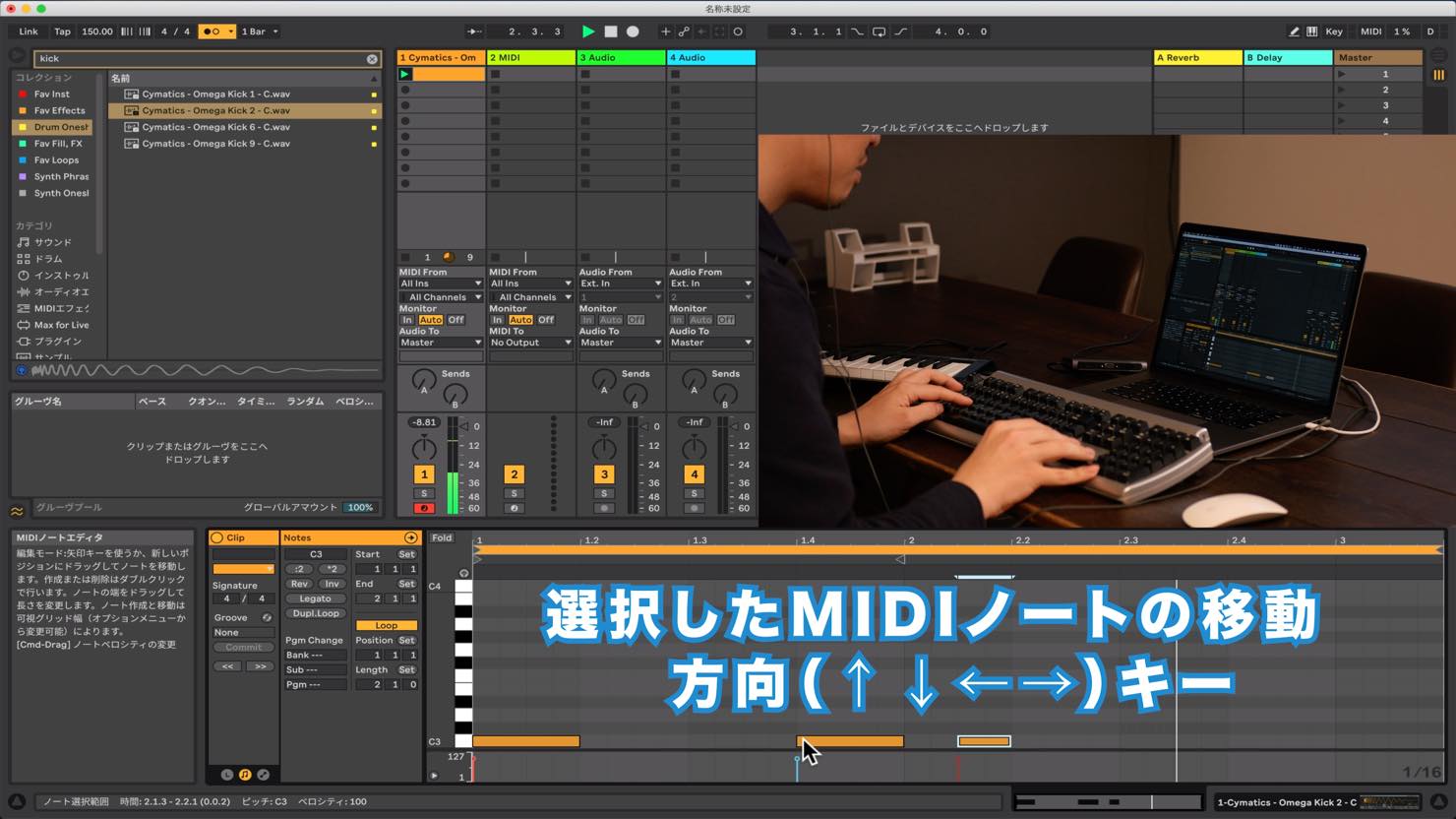
Task: Select the 4 Audio track header
Action: [711, 58]
